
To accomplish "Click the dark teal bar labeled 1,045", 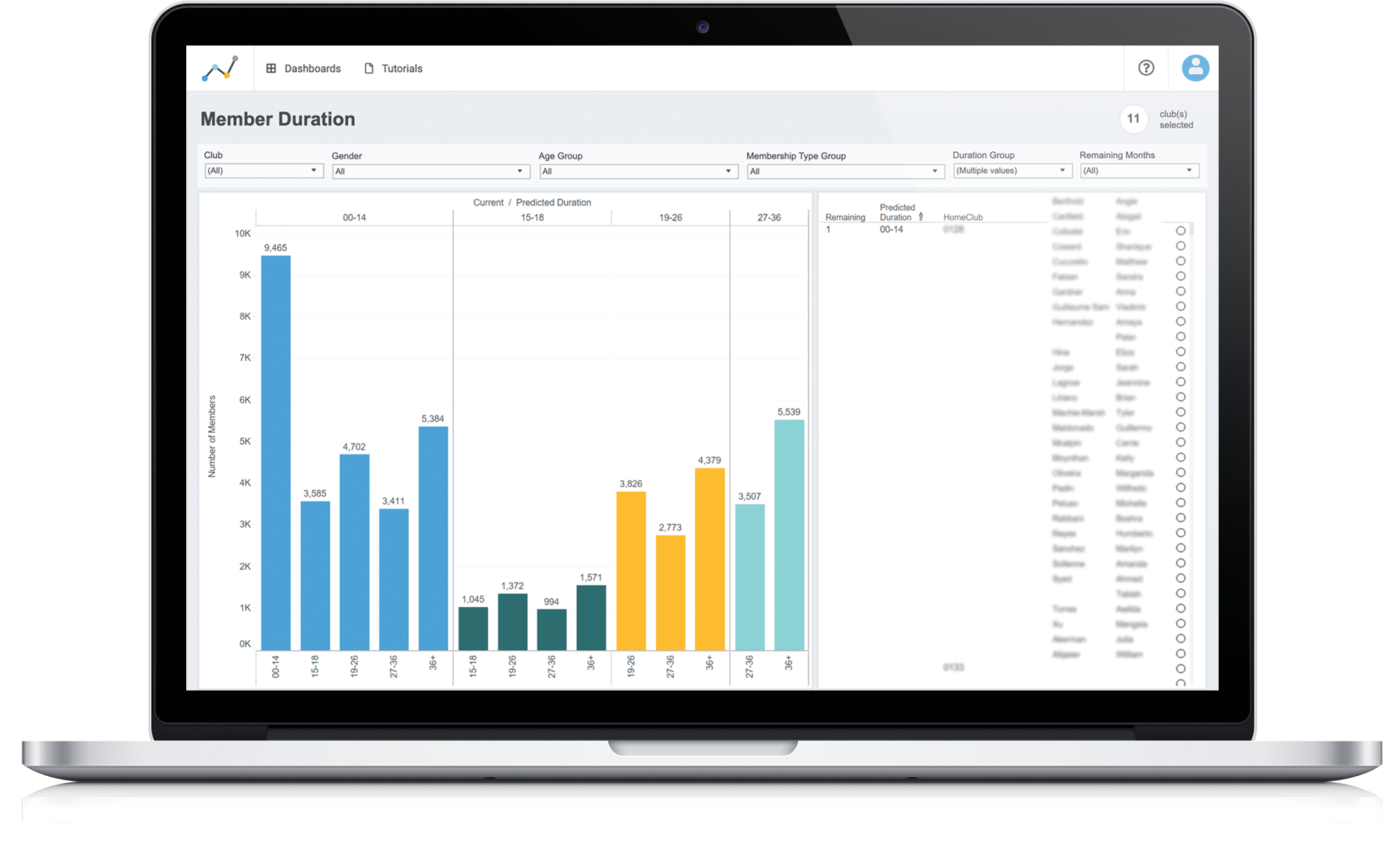I will pos(473,629).
